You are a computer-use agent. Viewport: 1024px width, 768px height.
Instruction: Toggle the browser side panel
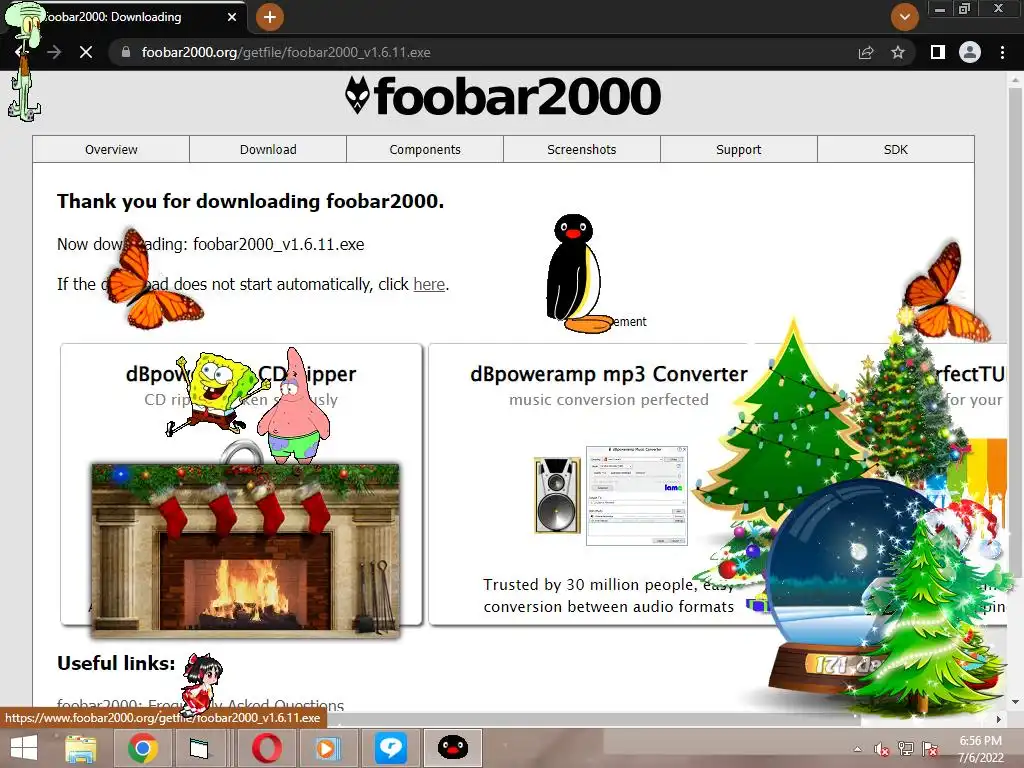click(x=938, y=52)
